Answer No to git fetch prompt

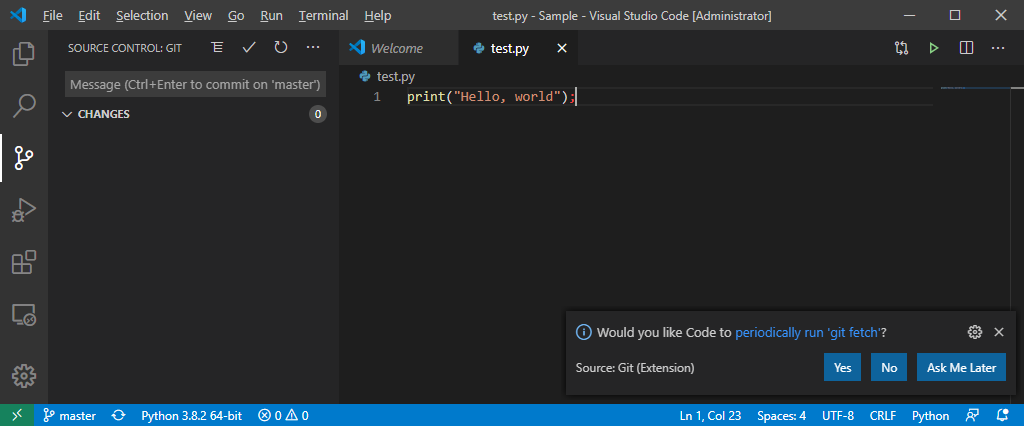[889, 367]
